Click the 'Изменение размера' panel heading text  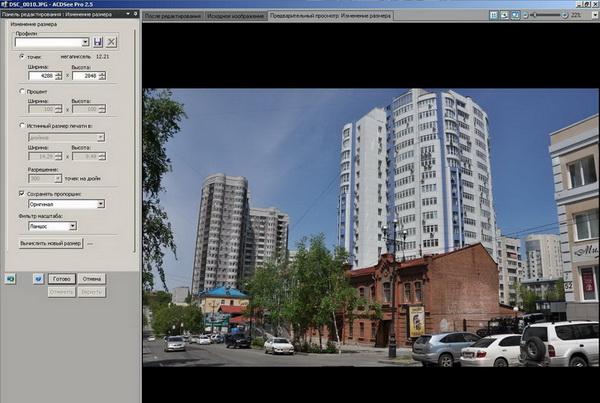pos(34,24)
